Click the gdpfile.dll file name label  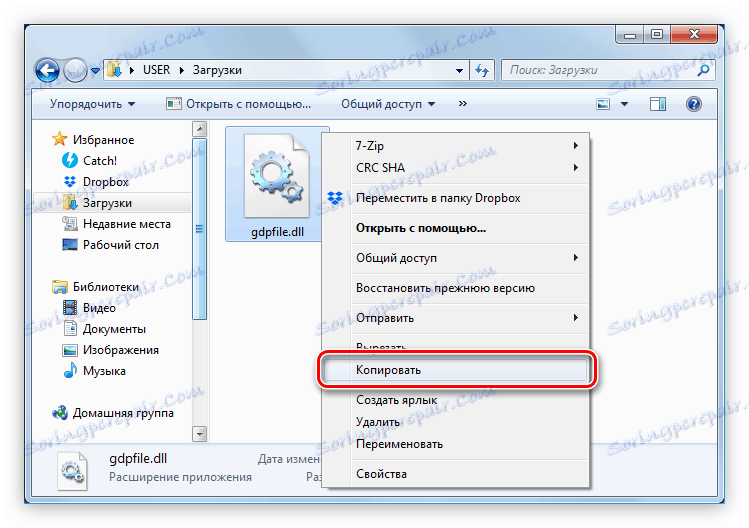tap(277, 232)
